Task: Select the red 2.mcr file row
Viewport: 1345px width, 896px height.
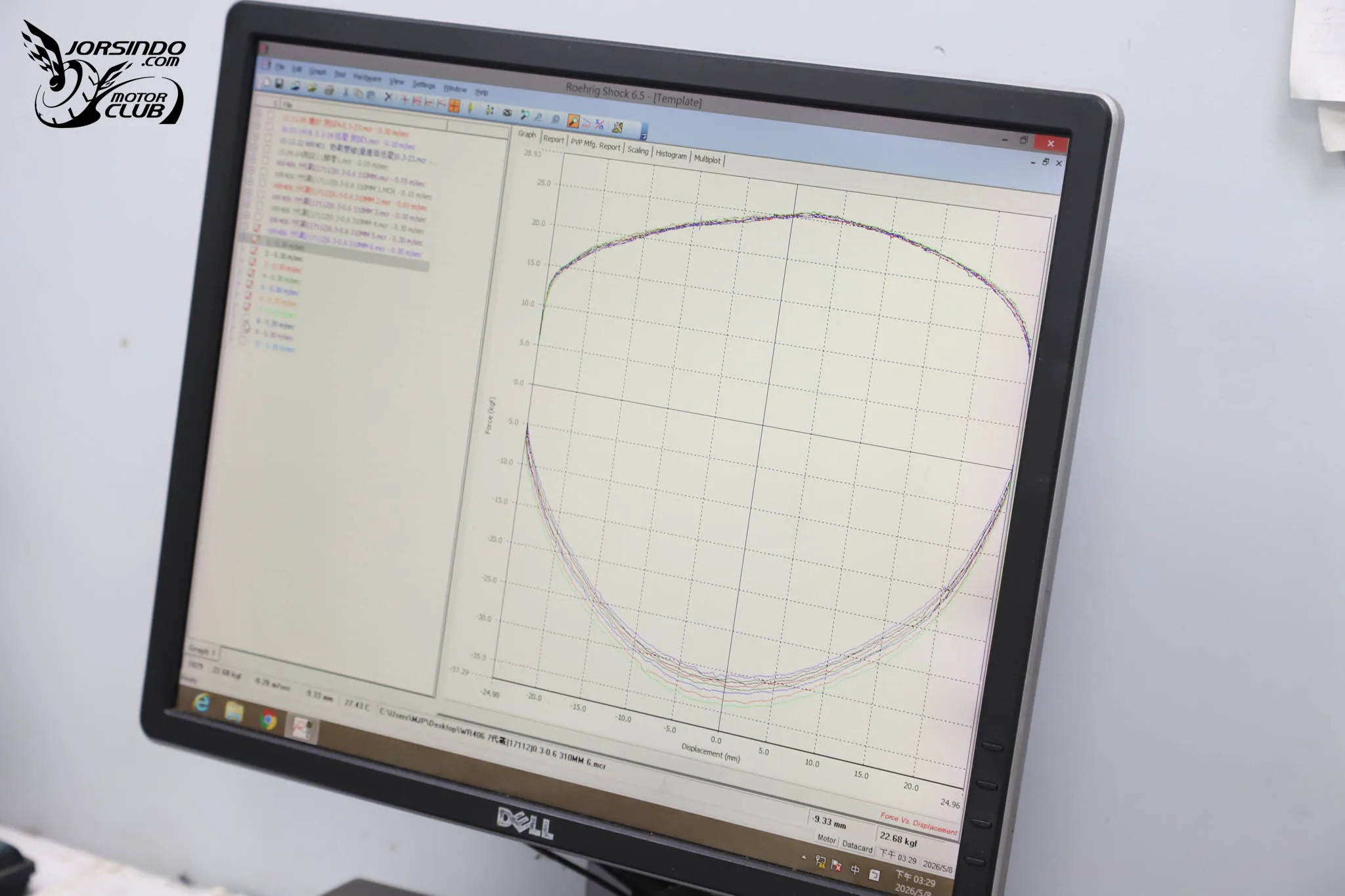Action: point(350,196)
